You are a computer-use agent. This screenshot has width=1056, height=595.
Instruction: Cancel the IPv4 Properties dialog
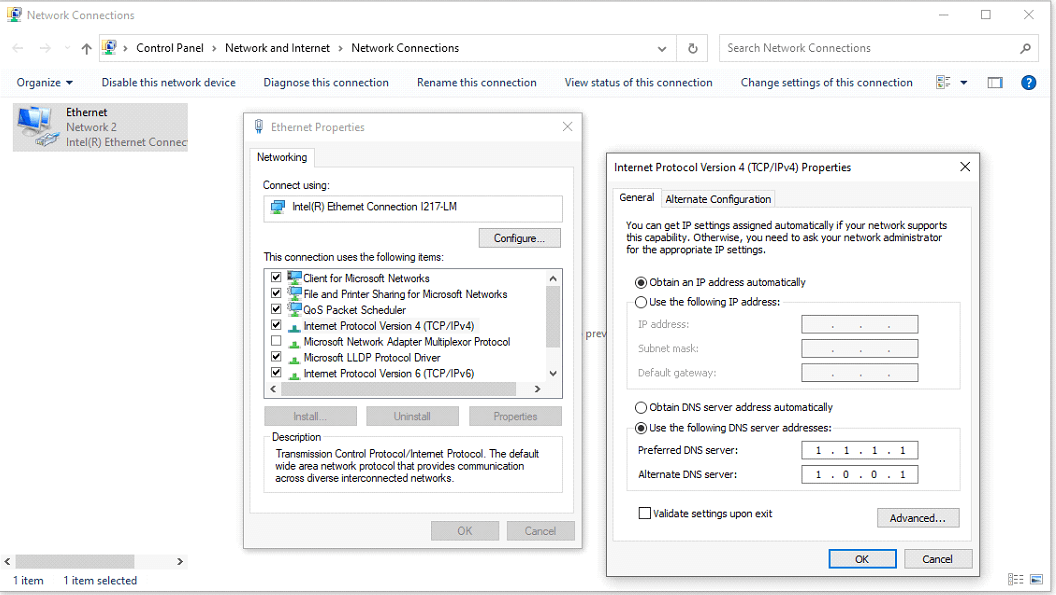tap(937, 559)
